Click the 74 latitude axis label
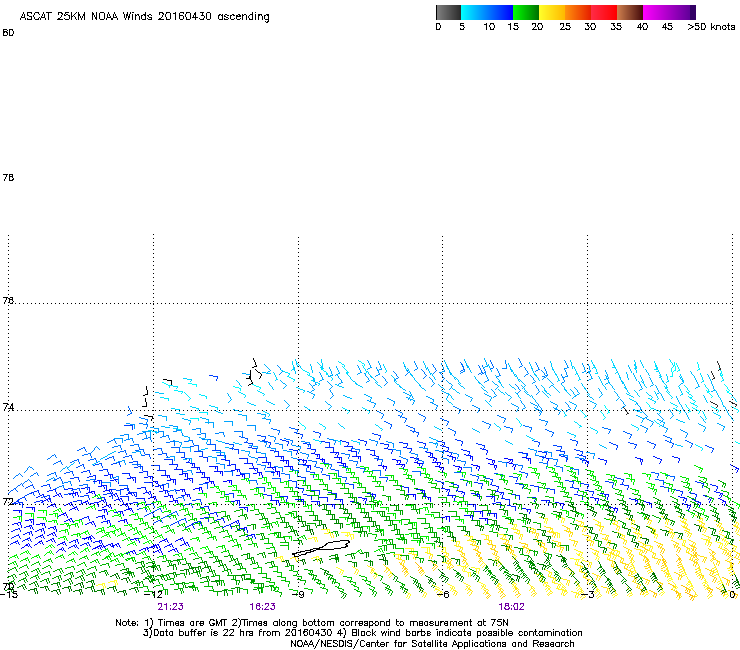This screenshot has width=740, height=650. 8,407
